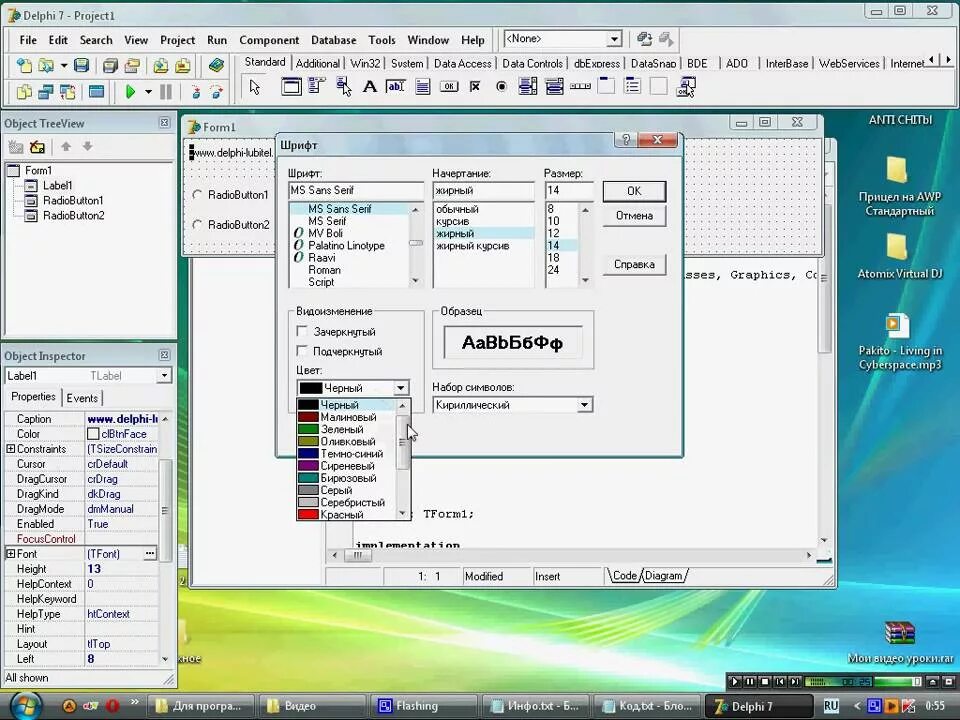Check the Зачеркнутый strikeout checkbox
The image size is (960, 720).
(302, 331)
